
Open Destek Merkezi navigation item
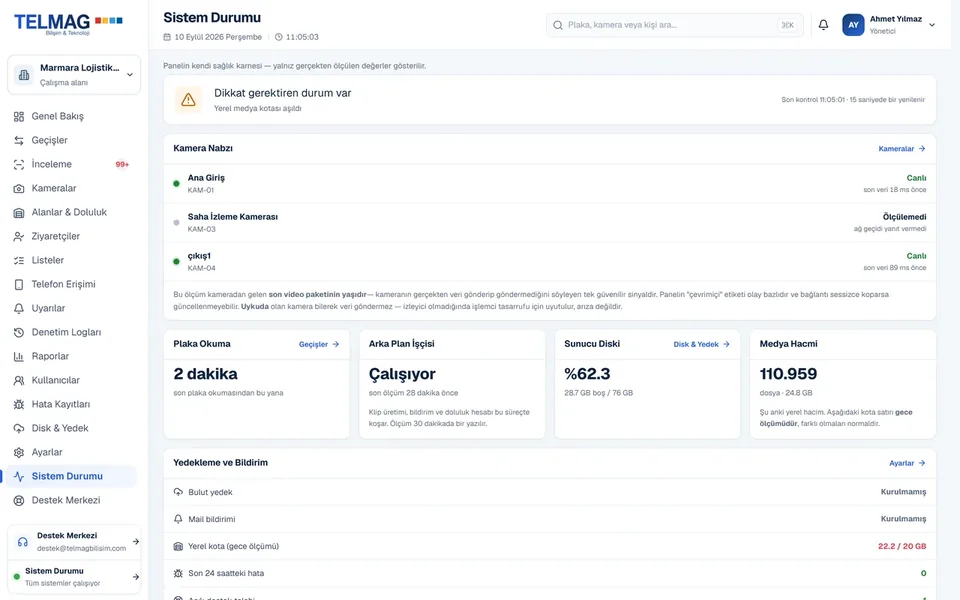71,500
